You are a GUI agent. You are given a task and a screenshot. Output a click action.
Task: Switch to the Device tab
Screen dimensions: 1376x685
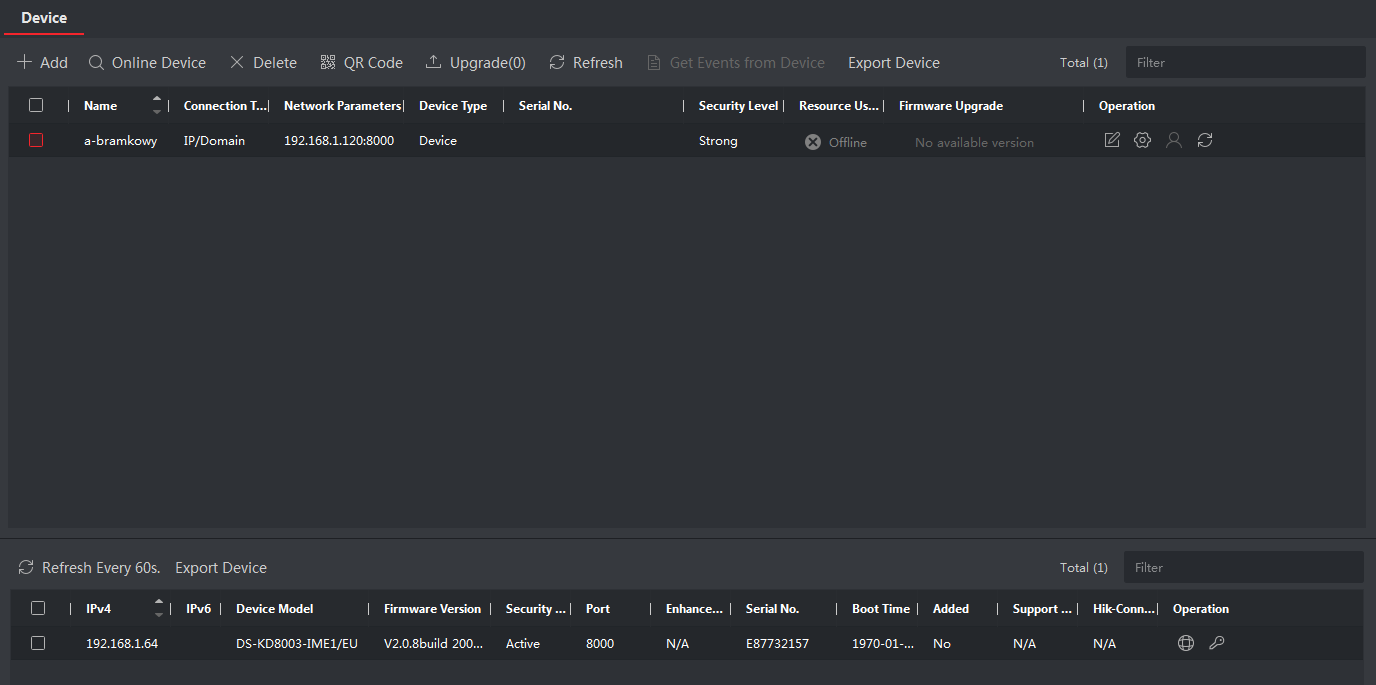(x=44, y=18)
